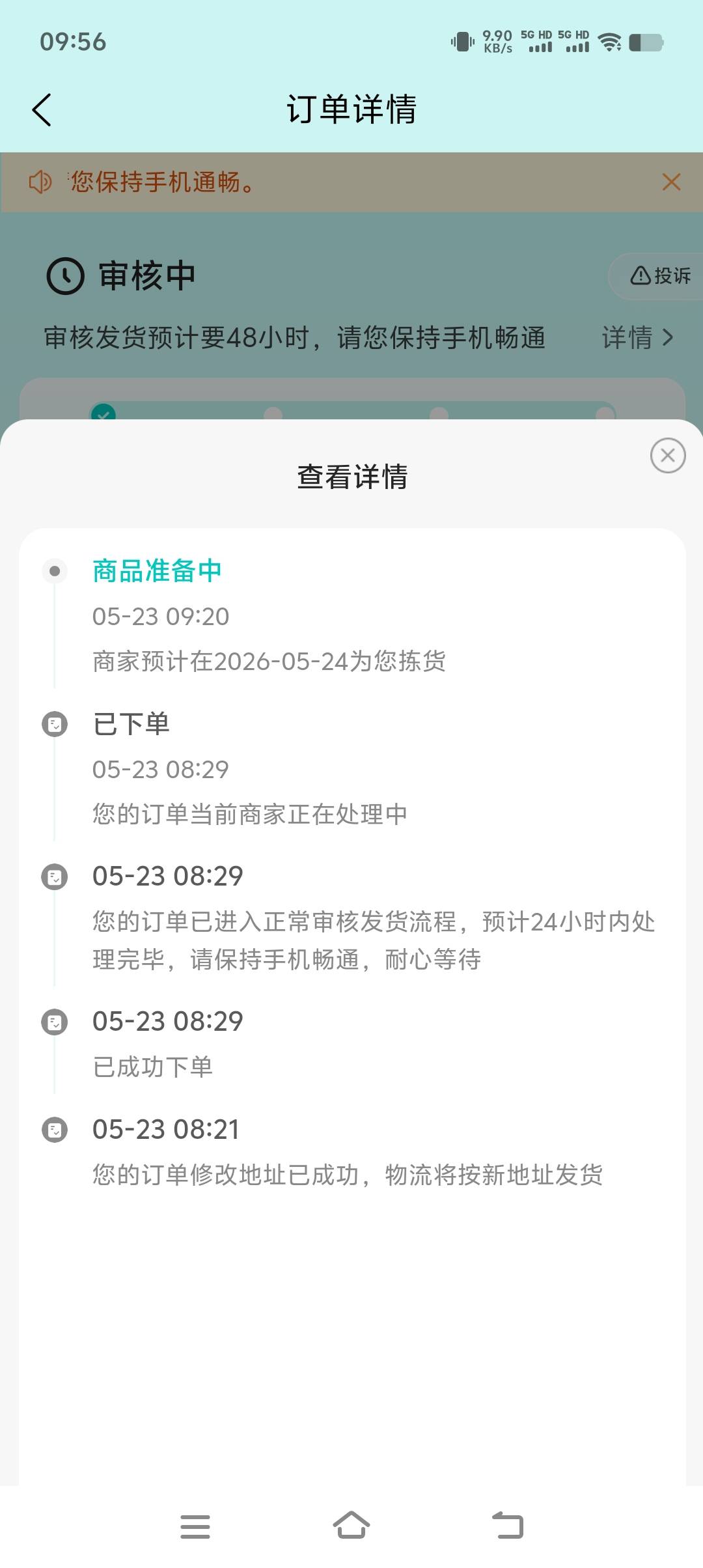The width and height of the screenshot is (703, 1568).
Task: Tap the address-changed 08:21 timeline icon
Action: coord(55,1130)
